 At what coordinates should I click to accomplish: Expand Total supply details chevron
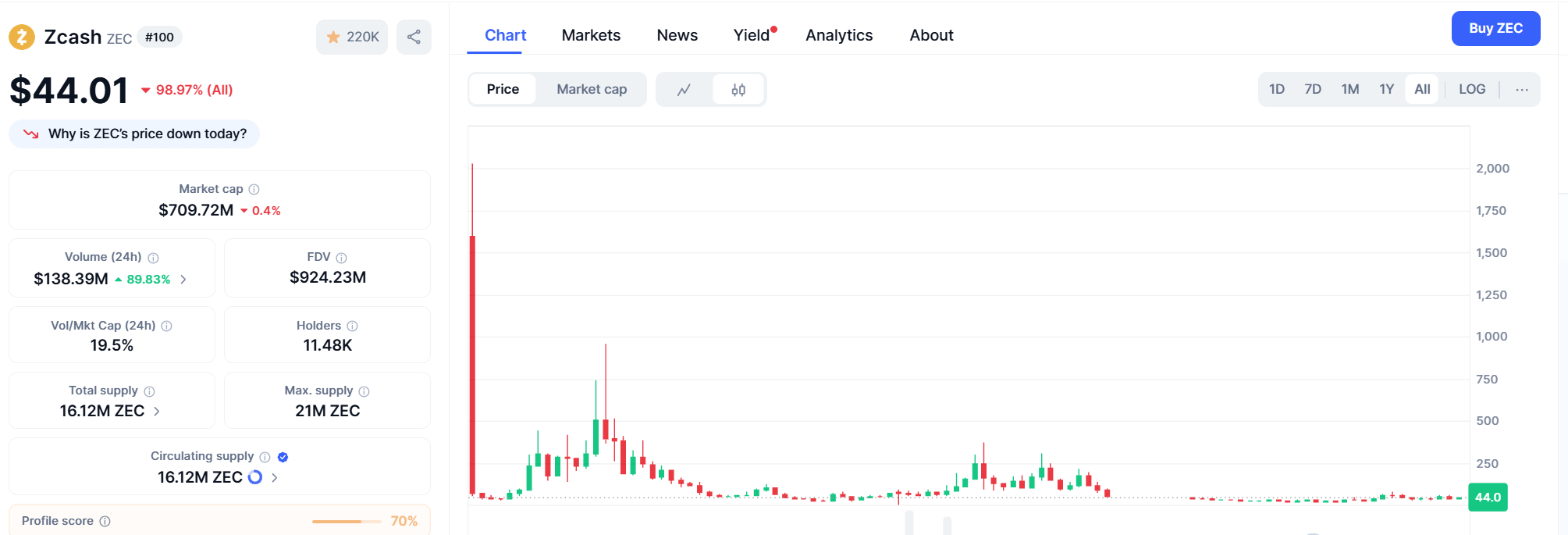click(157, 412)
